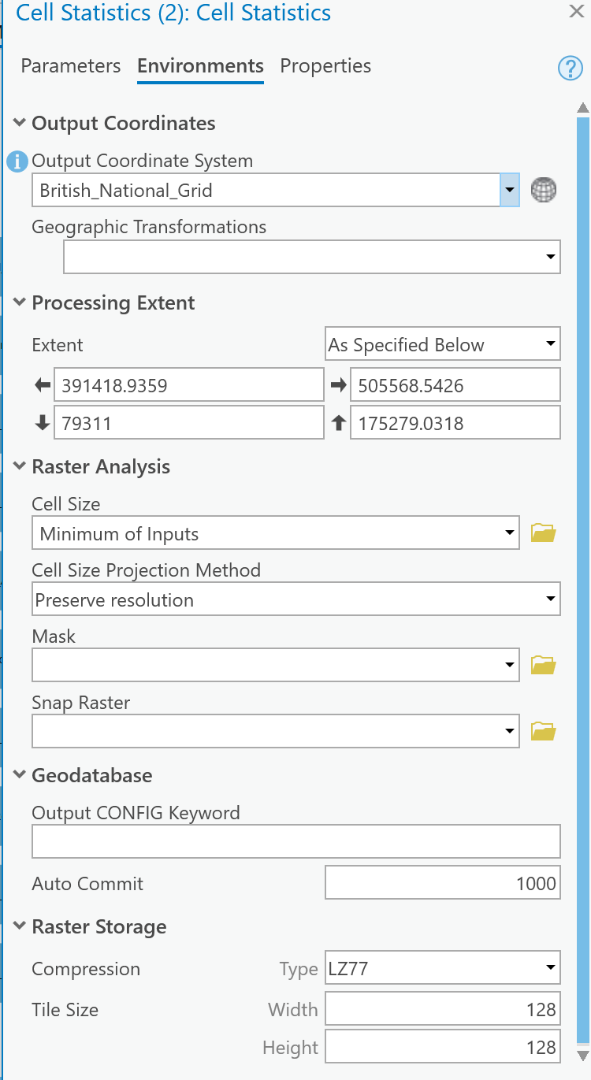
Task: Close the Cell Statistics pane
Action: coord(576,11)
